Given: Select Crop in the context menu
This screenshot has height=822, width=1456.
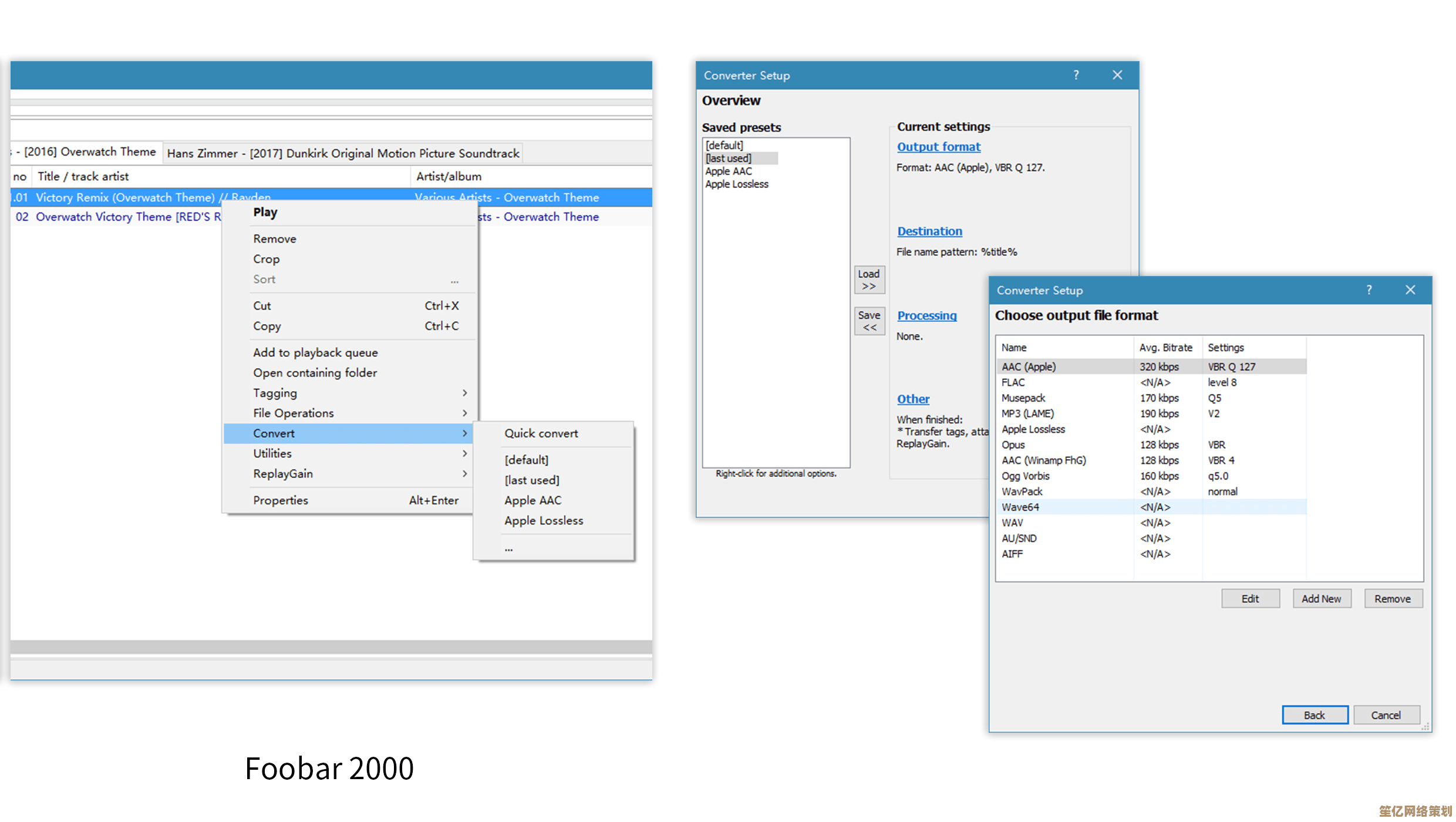Looking at the screenshot, I should click(350, 259).
